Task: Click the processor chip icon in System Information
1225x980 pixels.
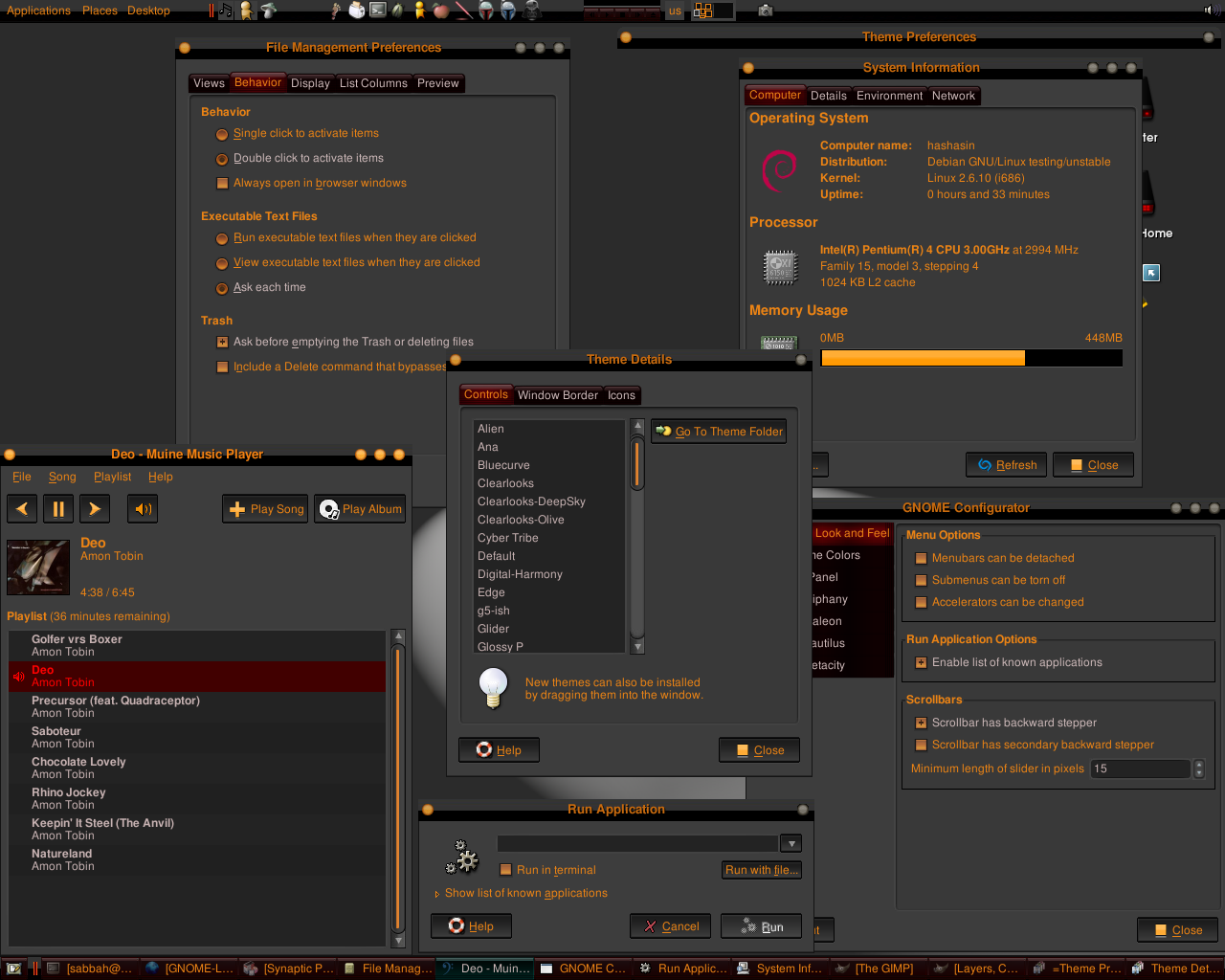Action: 779,266
